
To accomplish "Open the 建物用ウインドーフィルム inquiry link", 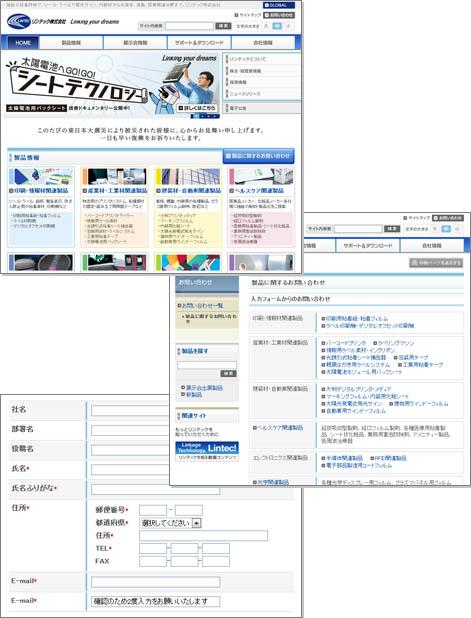I will click(x=419, y=404).
